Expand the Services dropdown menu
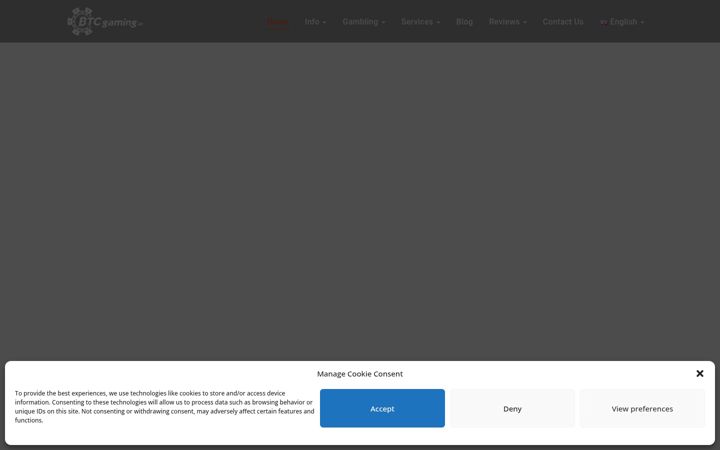The height and width of the screenshot is (450, 720). click(421, 22)
